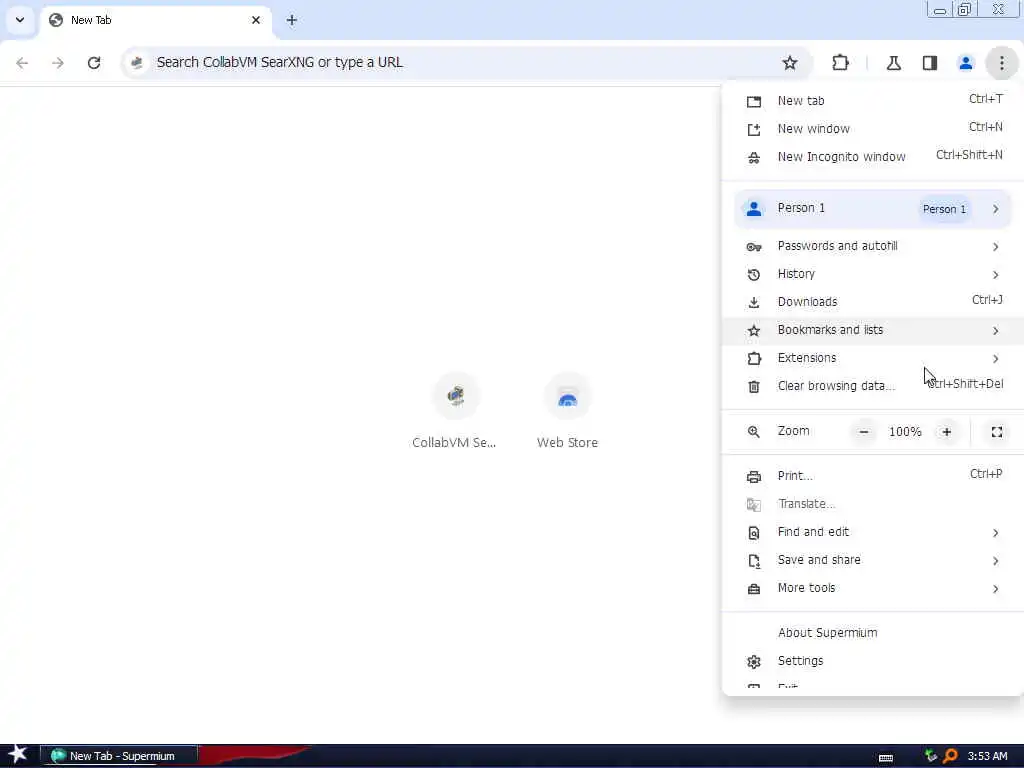Image resolution: width=1024 pixels, height=768 pixels.
Task: Open a new tab with plus button
Action: [292, 20]
